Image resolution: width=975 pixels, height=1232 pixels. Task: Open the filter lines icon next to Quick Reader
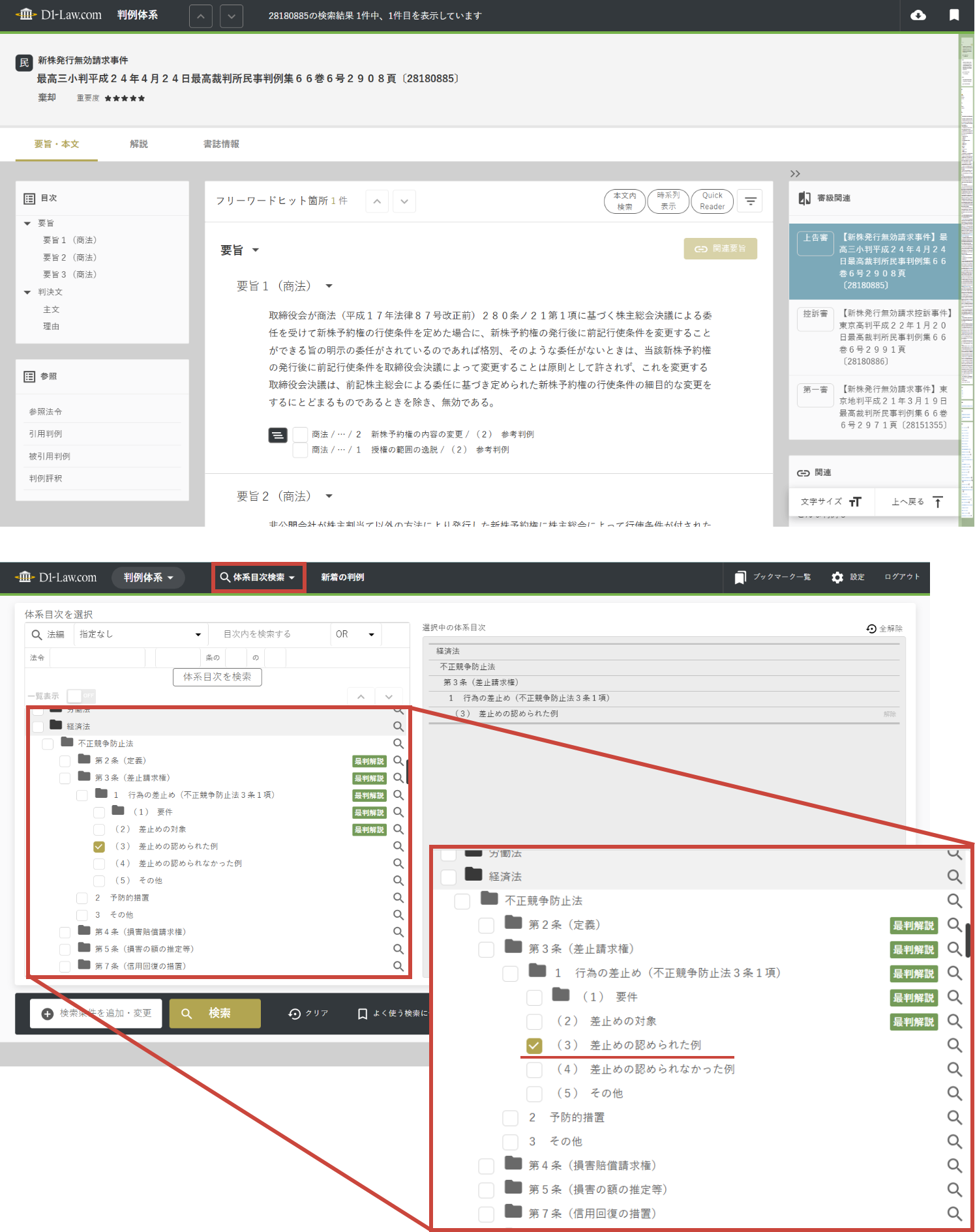[751, 201]
